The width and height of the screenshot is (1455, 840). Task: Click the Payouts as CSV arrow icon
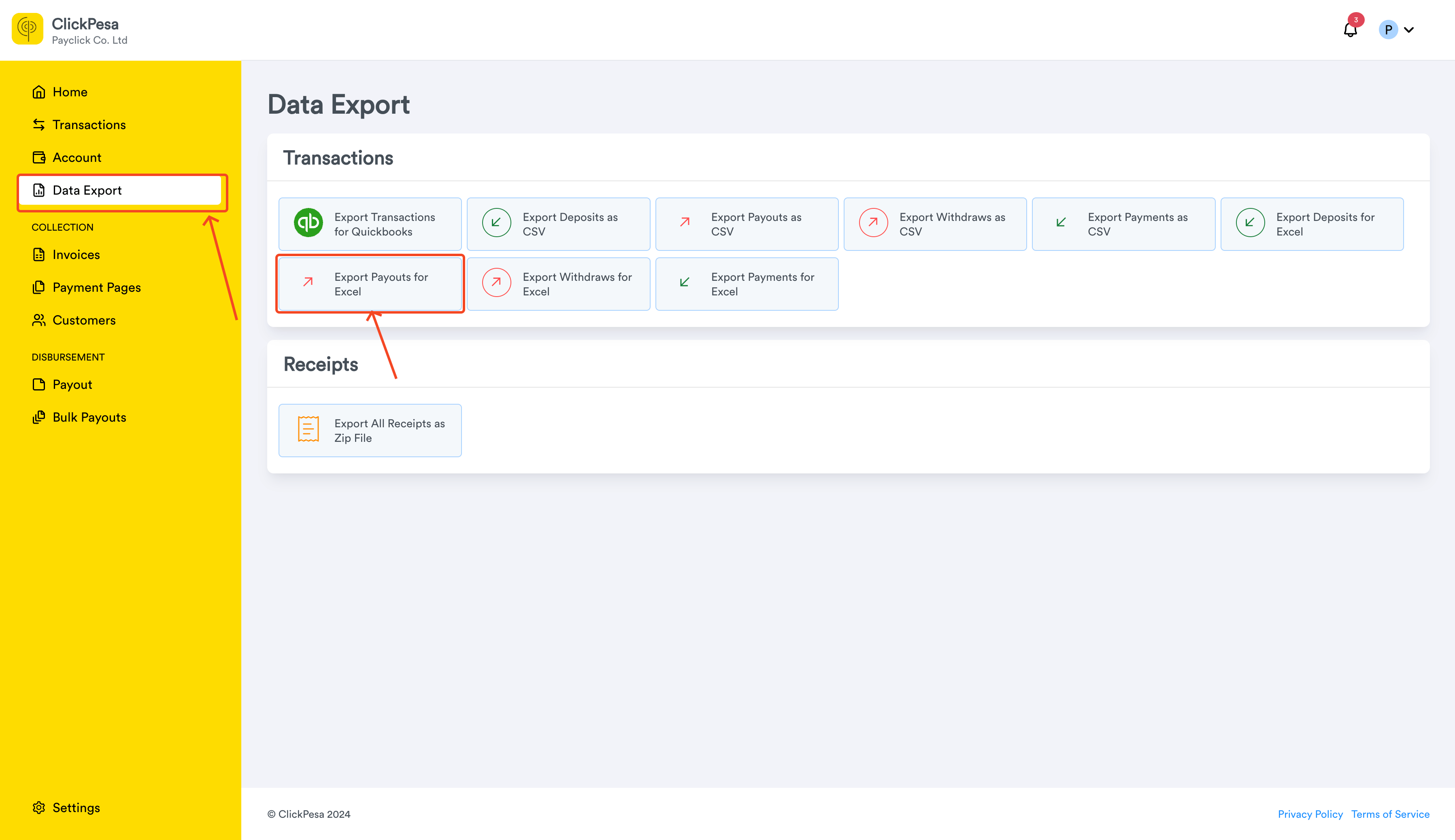coord(685,222)
